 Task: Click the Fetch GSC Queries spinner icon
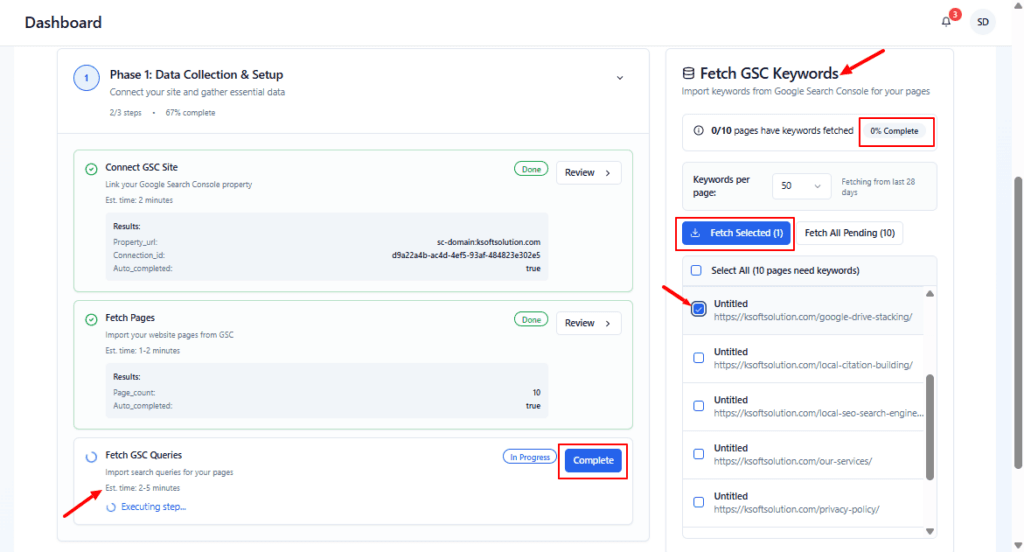[x=92, y=456]
